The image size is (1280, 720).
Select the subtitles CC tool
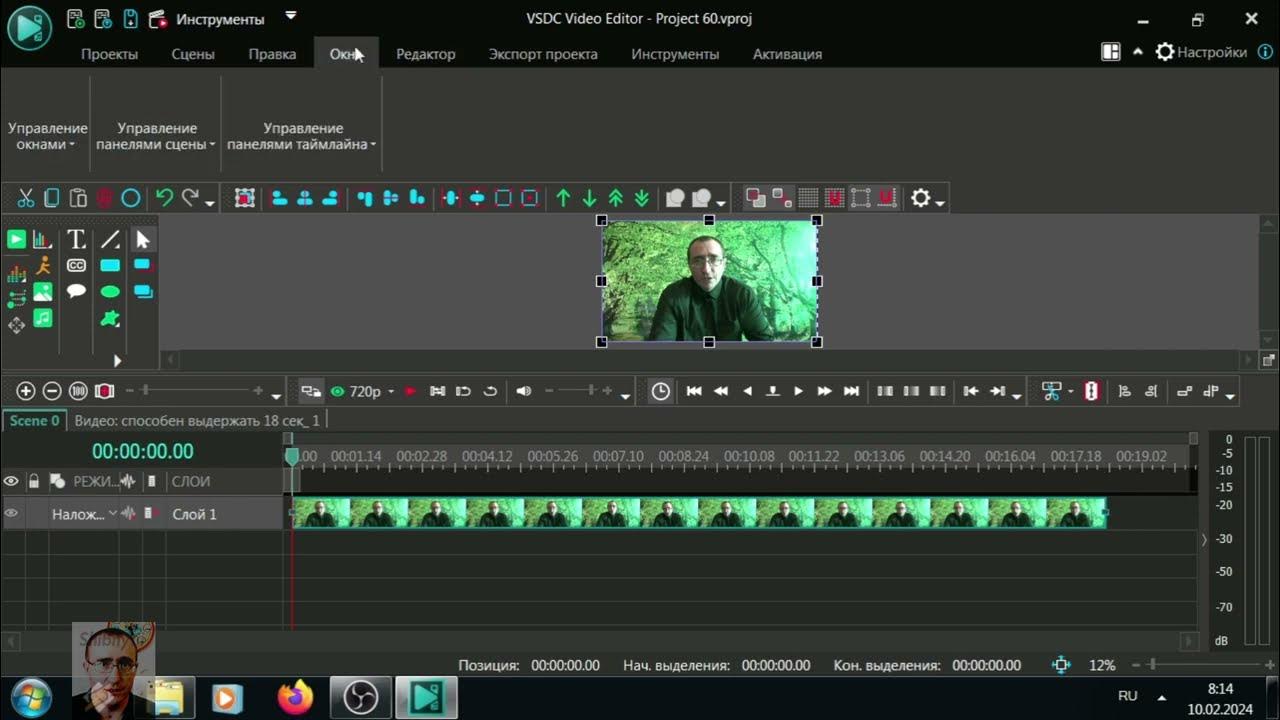pyautogui.click(x=76, y=265)
